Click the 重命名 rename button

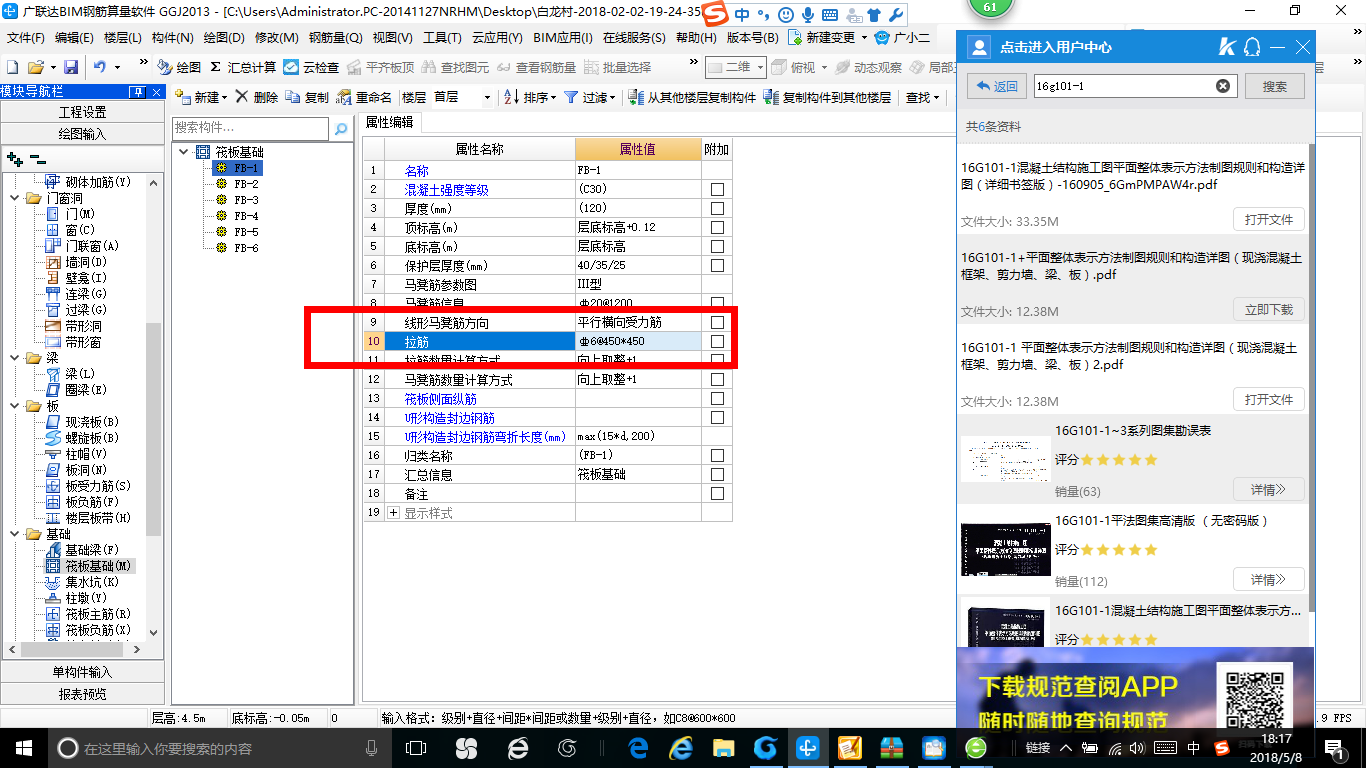364,97
